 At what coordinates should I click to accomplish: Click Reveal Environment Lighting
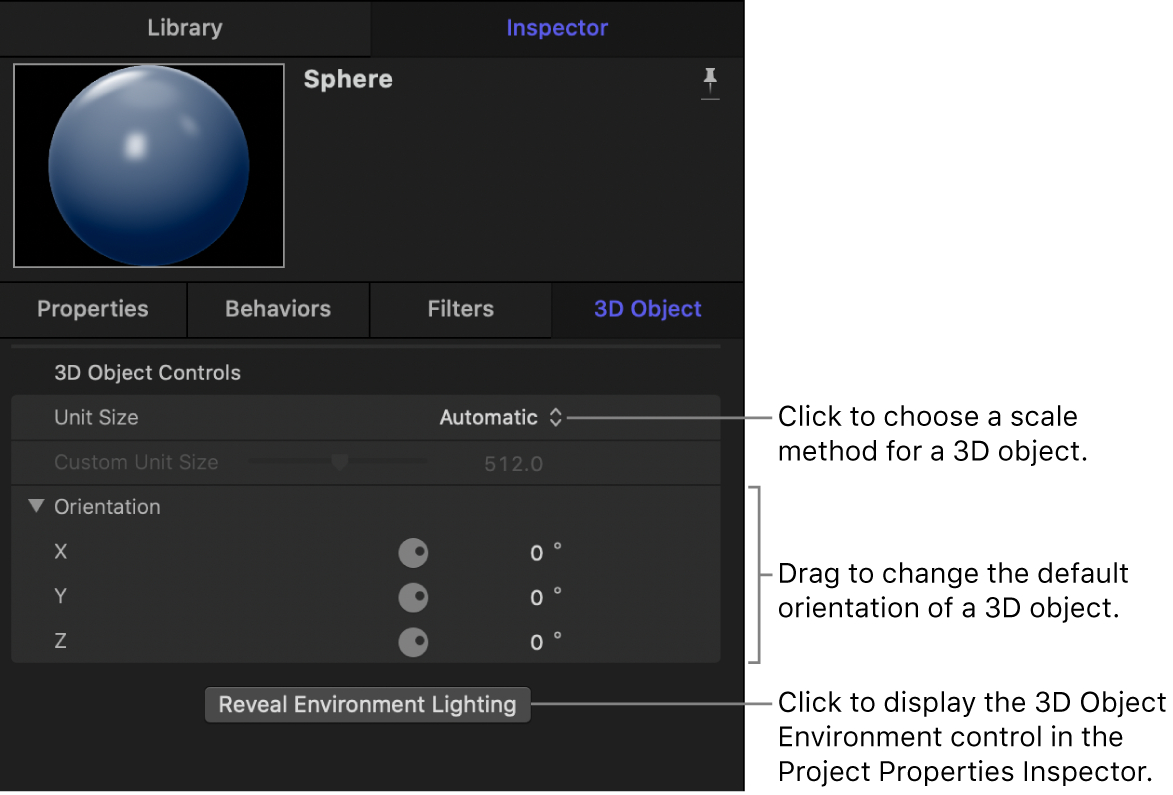tap(367, 704)
